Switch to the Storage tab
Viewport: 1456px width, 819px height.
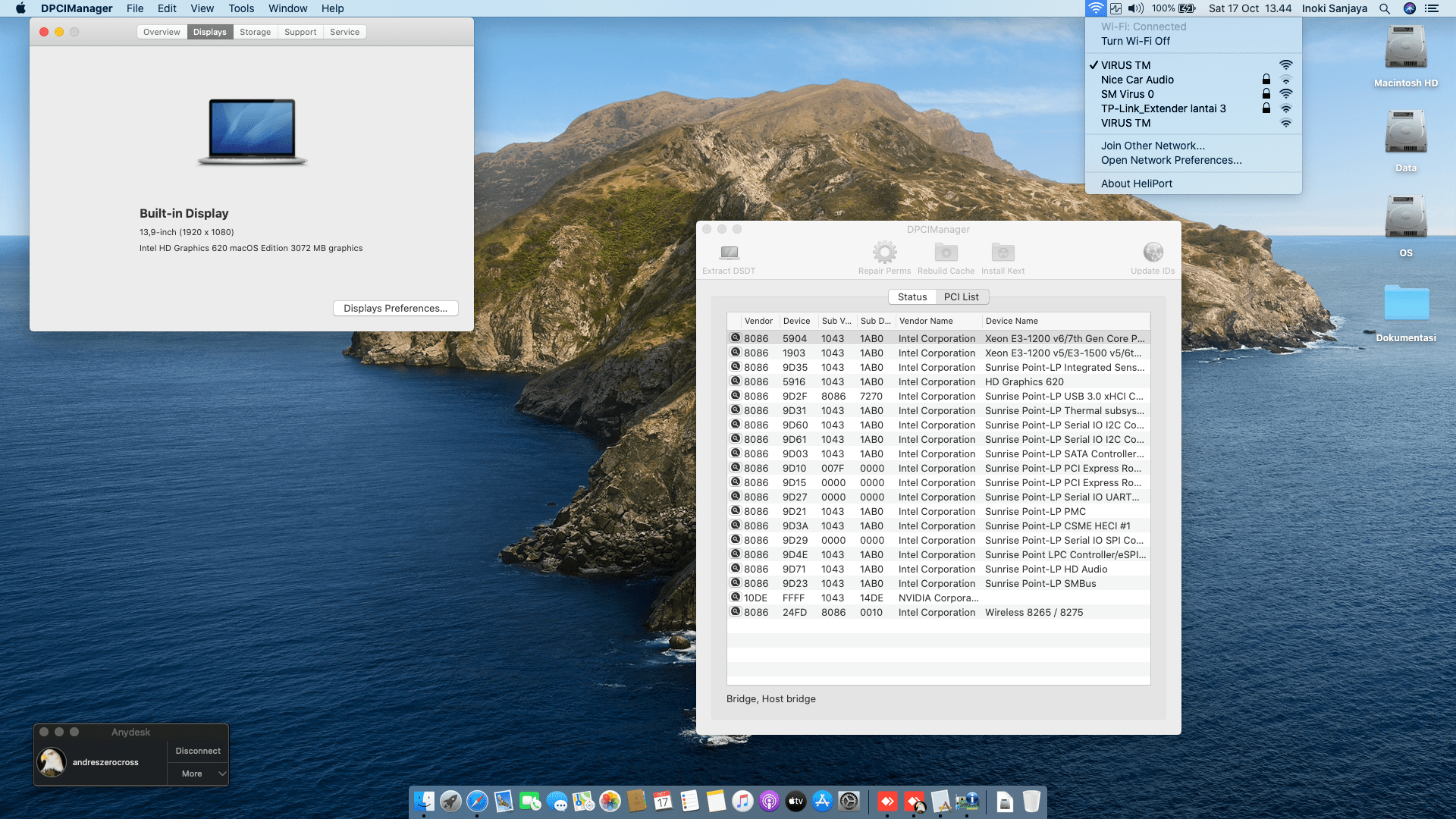click(x=255, y=32)
